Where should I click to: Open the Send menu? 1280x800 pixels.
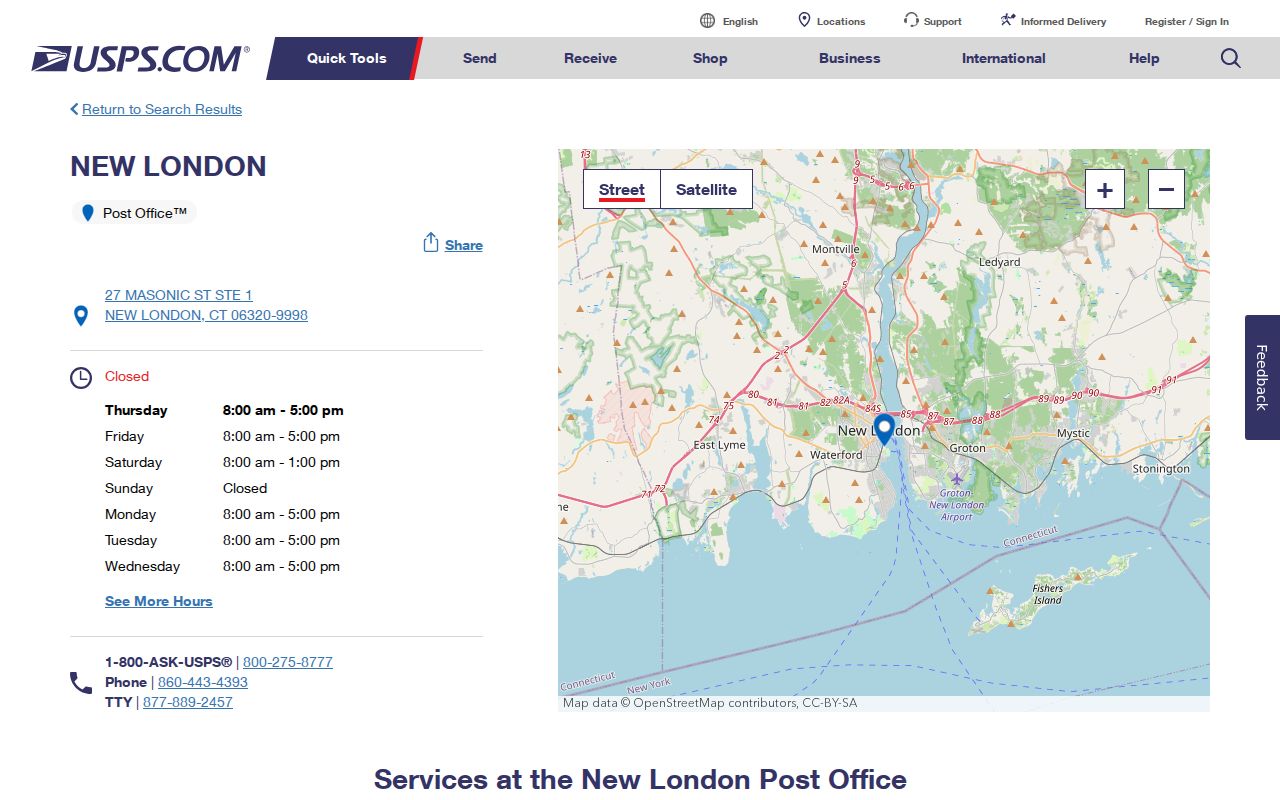click(x=480, y=58)
